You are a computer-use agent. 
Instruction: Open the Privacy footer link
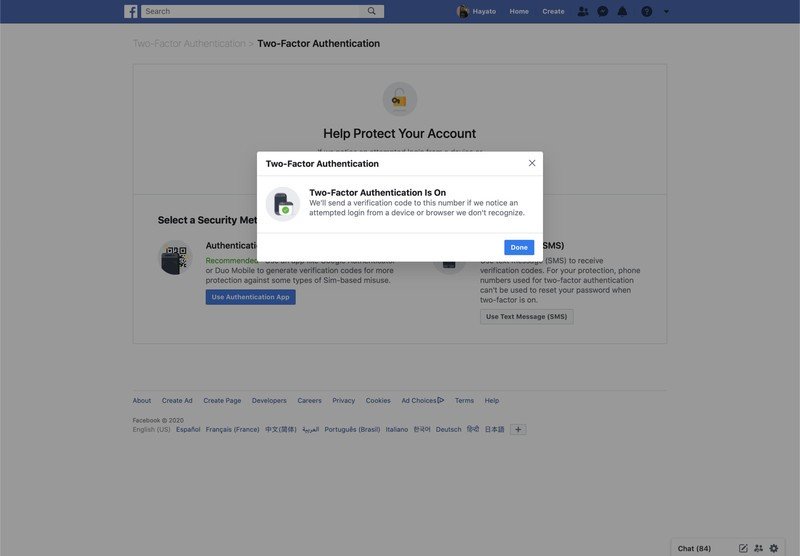point(343,400)
